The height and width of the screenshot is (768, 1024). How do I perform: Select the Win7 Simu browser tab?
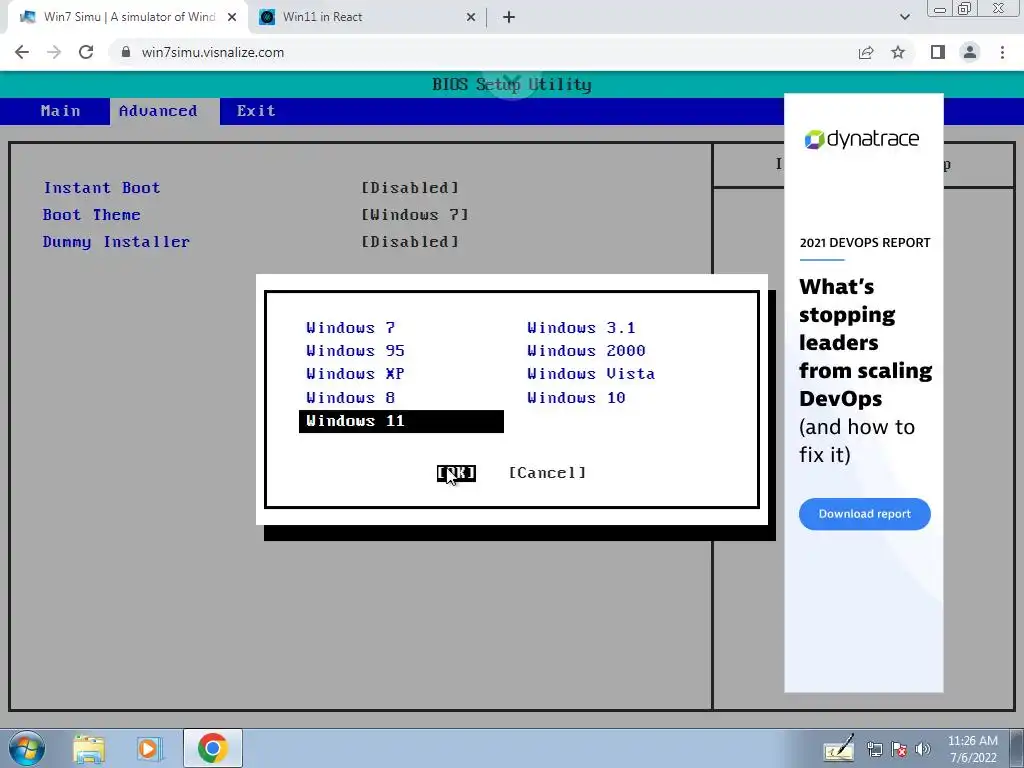(127, 18)
